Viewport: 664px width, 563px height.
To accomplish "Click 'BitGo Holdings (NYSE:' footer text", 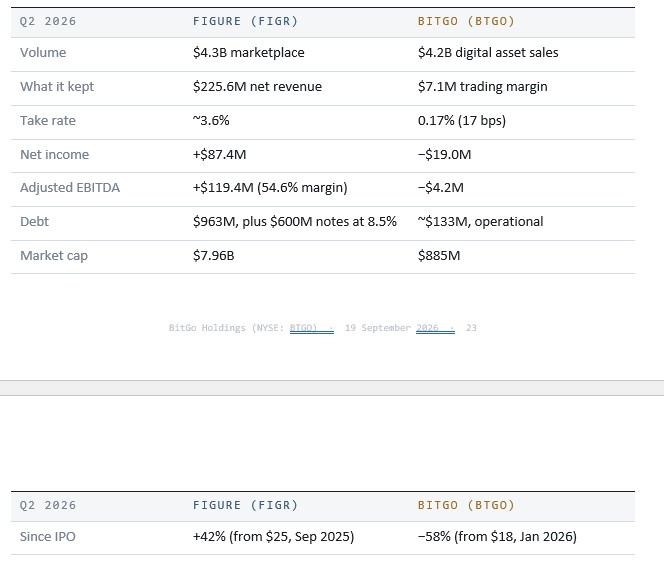I will pyautogui.click(x=227, y=328).
